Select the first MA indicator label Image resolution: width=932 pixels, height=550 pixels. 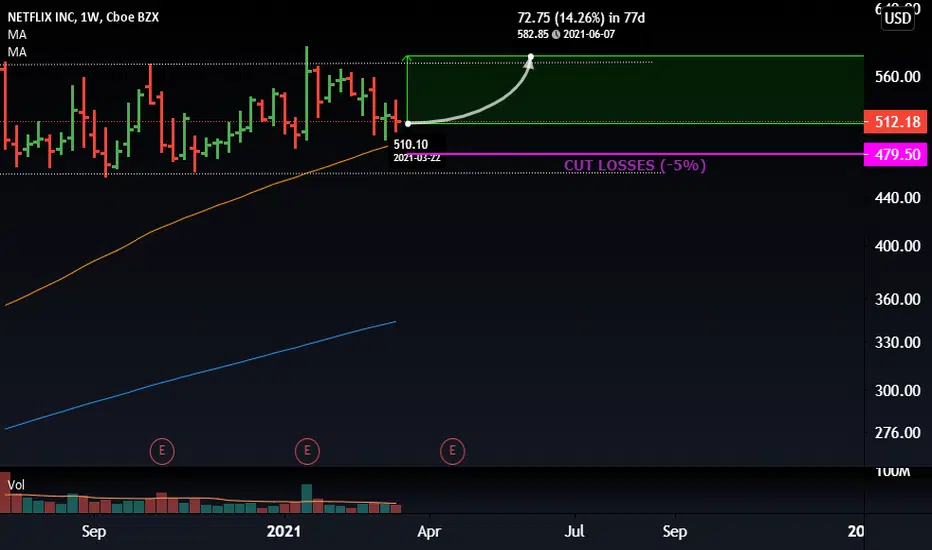click(x=17, y=35)
